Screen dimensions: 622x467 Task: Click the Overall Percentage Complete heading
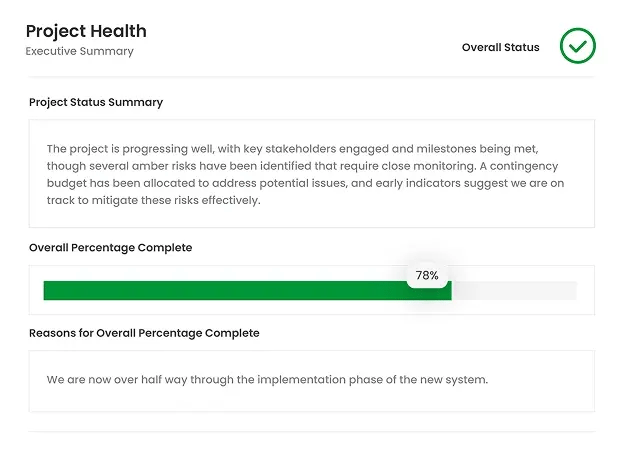[110, 247]
